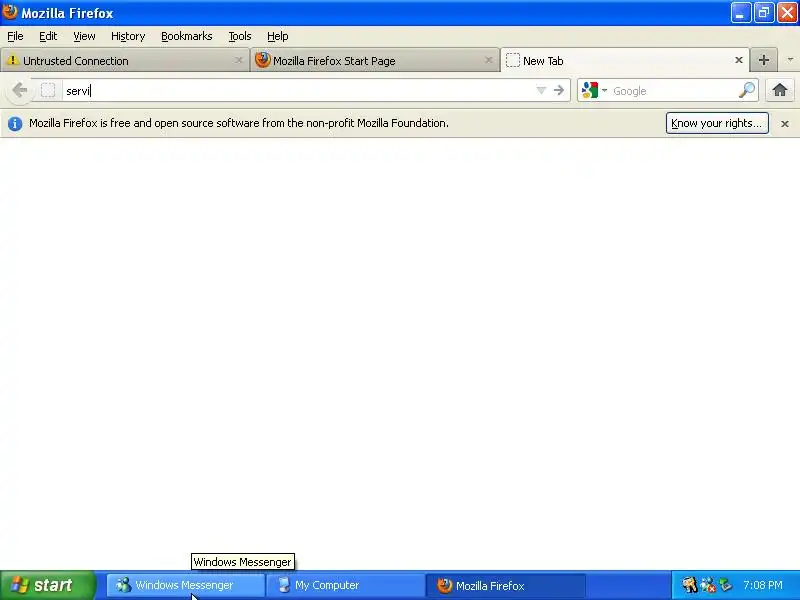The image size is (800, 600).
Task: Go to the Home page icon
Action: point(779,90)
